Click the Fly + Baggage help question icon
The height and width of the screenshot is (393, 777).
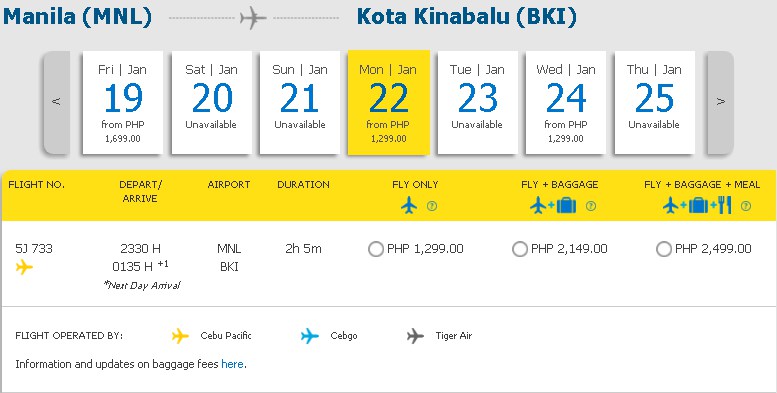click(591, 206)
